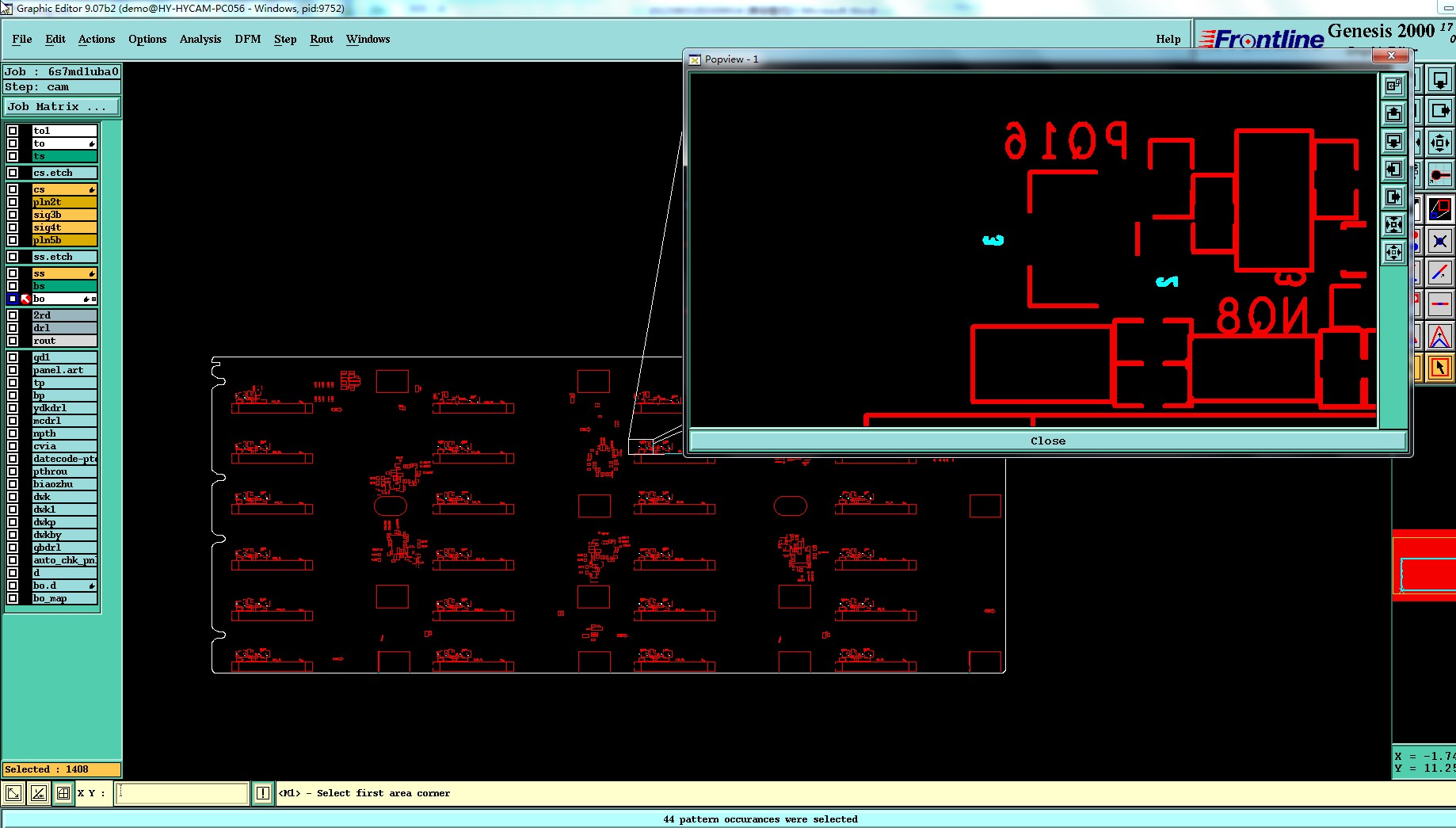
Task: Click the angle coordinate mode icon
Action: (x=38, y=792)
